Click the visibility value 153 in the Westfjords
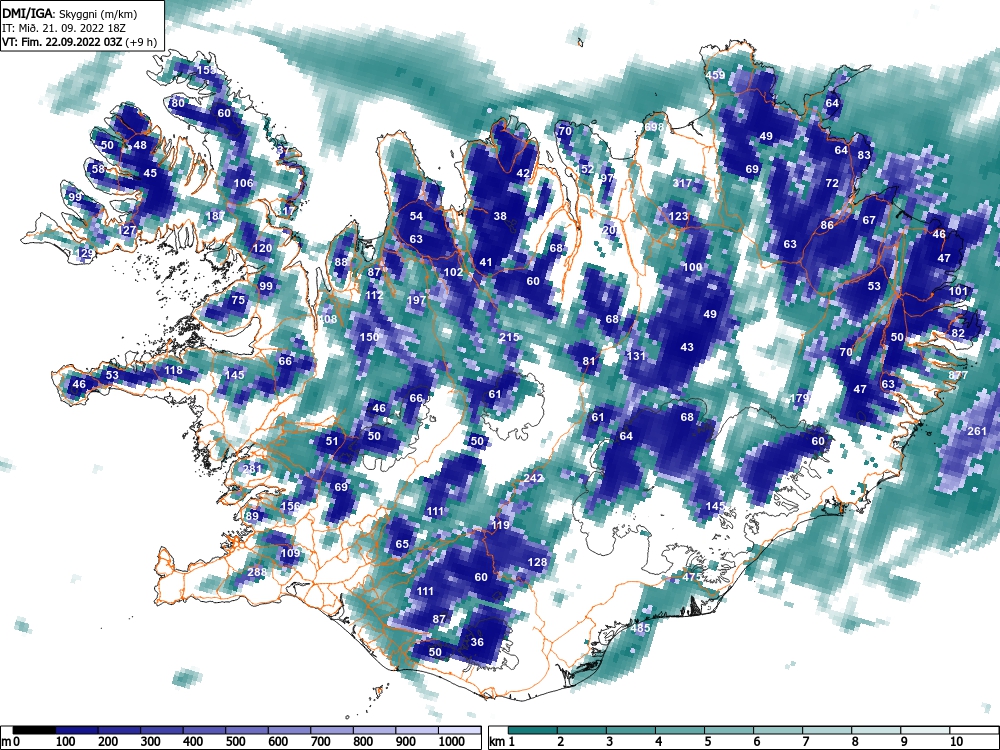 tap(206, 70)
